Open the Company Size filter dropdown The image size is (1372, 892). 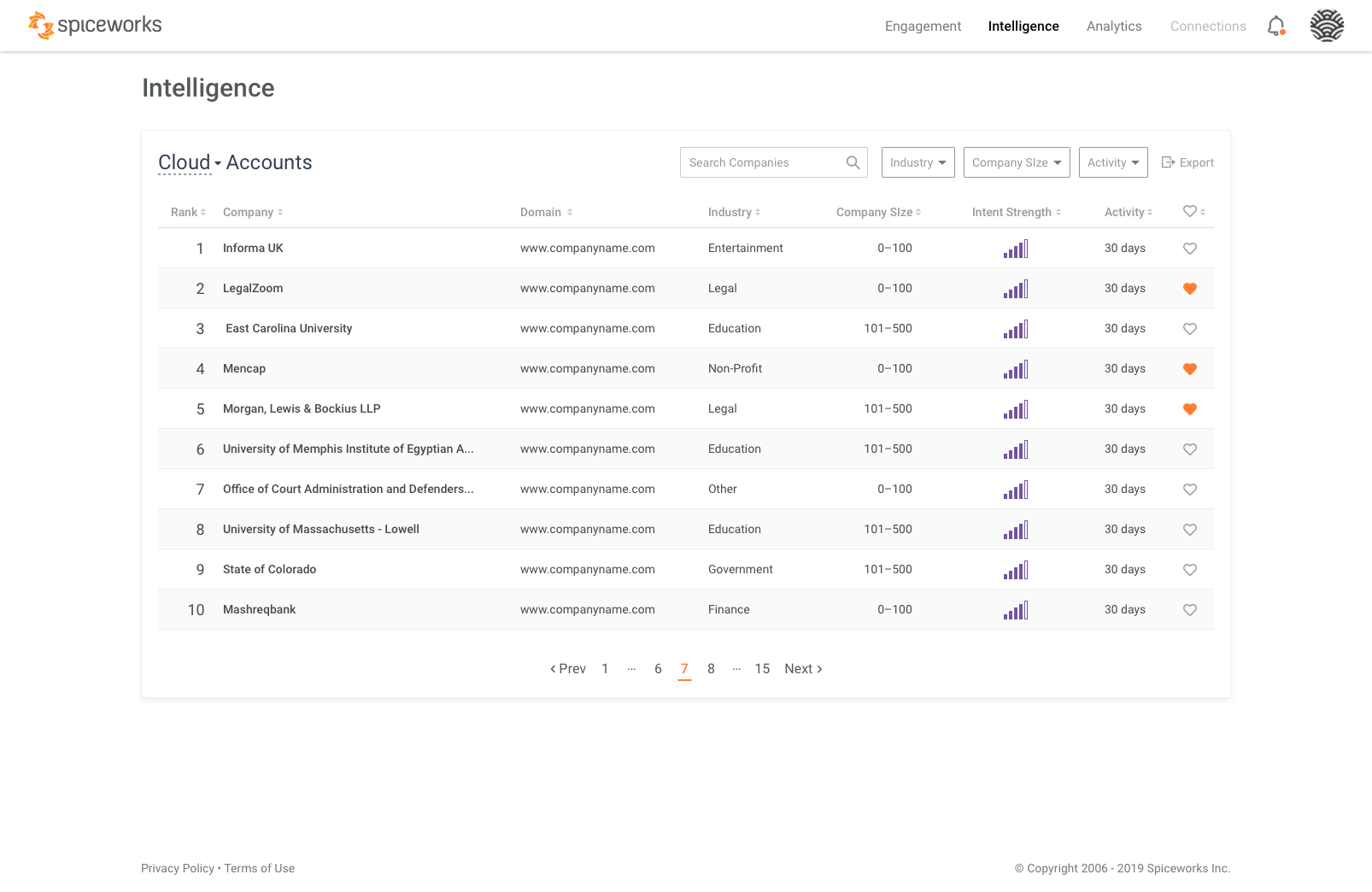pos(1017,162)
